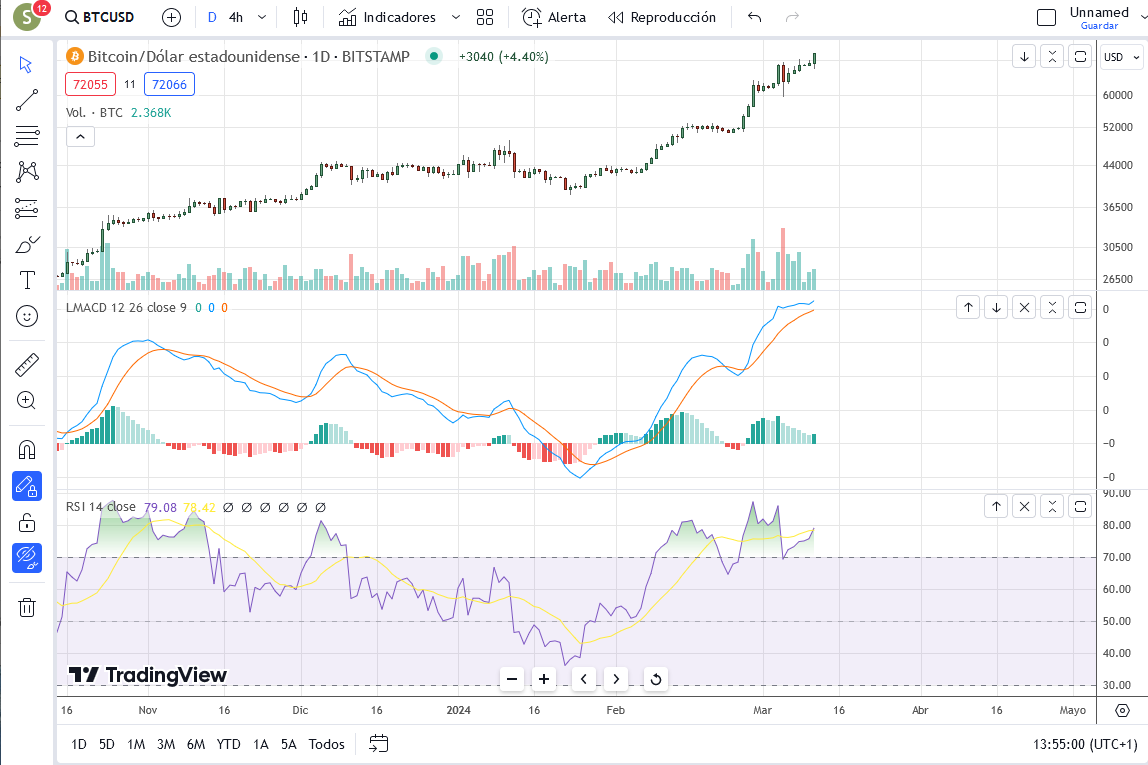Reset the chart view
Screen dimensions: 1148x765
point(656,679)
